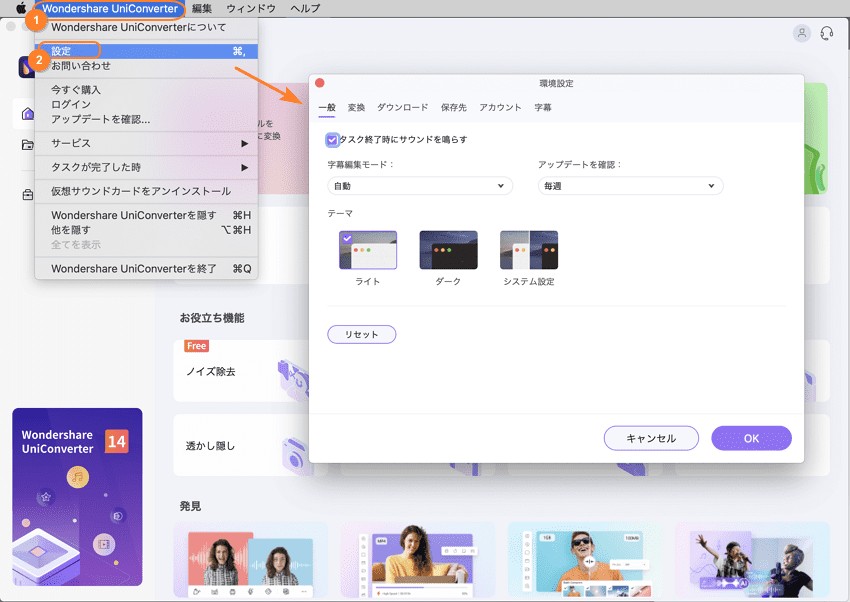
Task: Close the 環境設定 dialog with red button
Action: pos(320,83)
